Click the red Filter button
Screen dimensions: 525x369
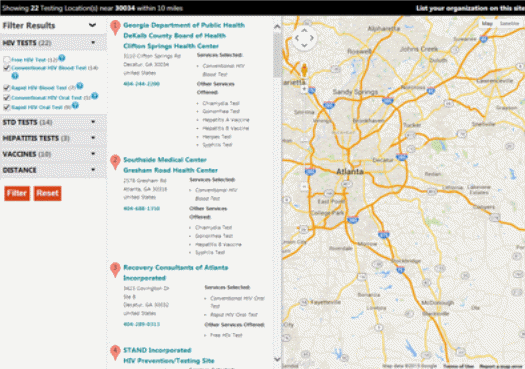pyautogui.click(x=17, y=193)
